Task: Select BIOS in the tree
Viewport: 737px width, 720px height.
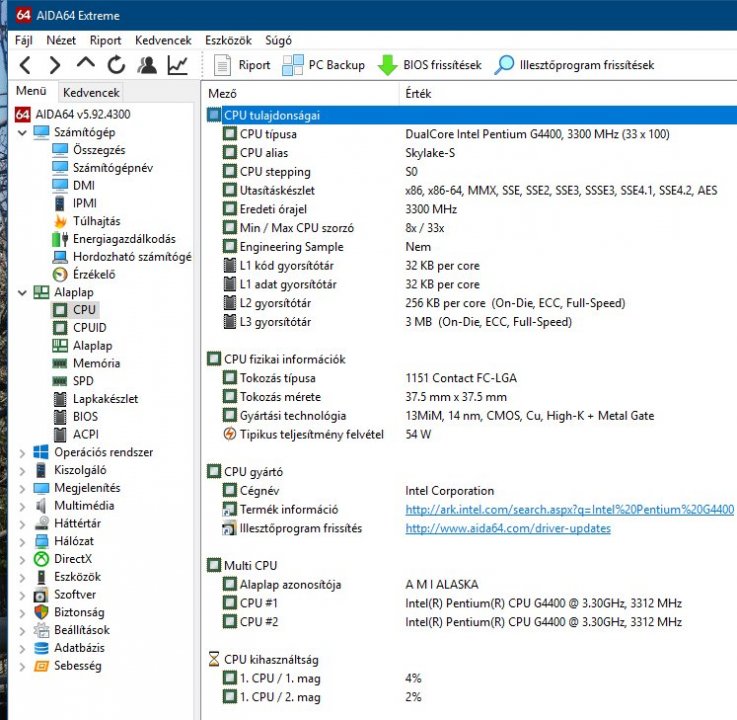Action: [86, 416]
